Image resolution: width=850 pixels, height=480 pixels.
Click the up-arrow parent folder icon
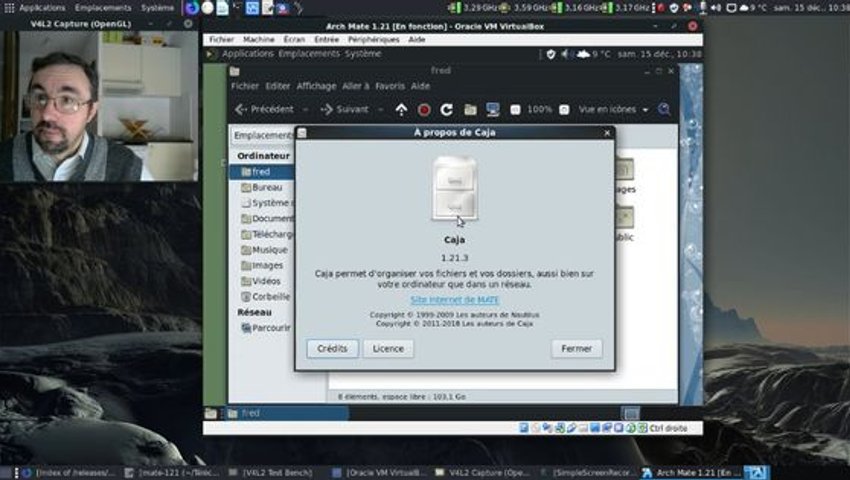click(401, 110)
